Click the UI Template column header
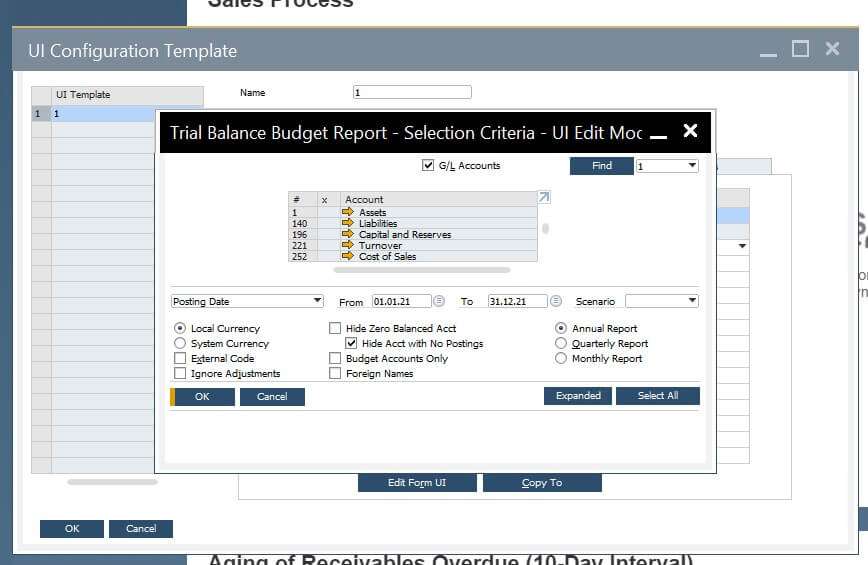 tap(127, 95)
